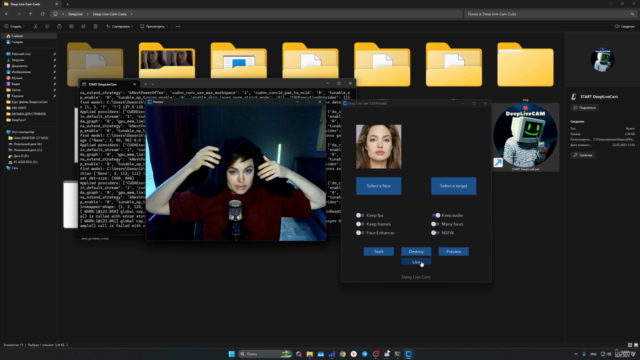
Task: Click the Preview button in Deep Live Cam
Action: pyautogui.click(x=453, y=251)
